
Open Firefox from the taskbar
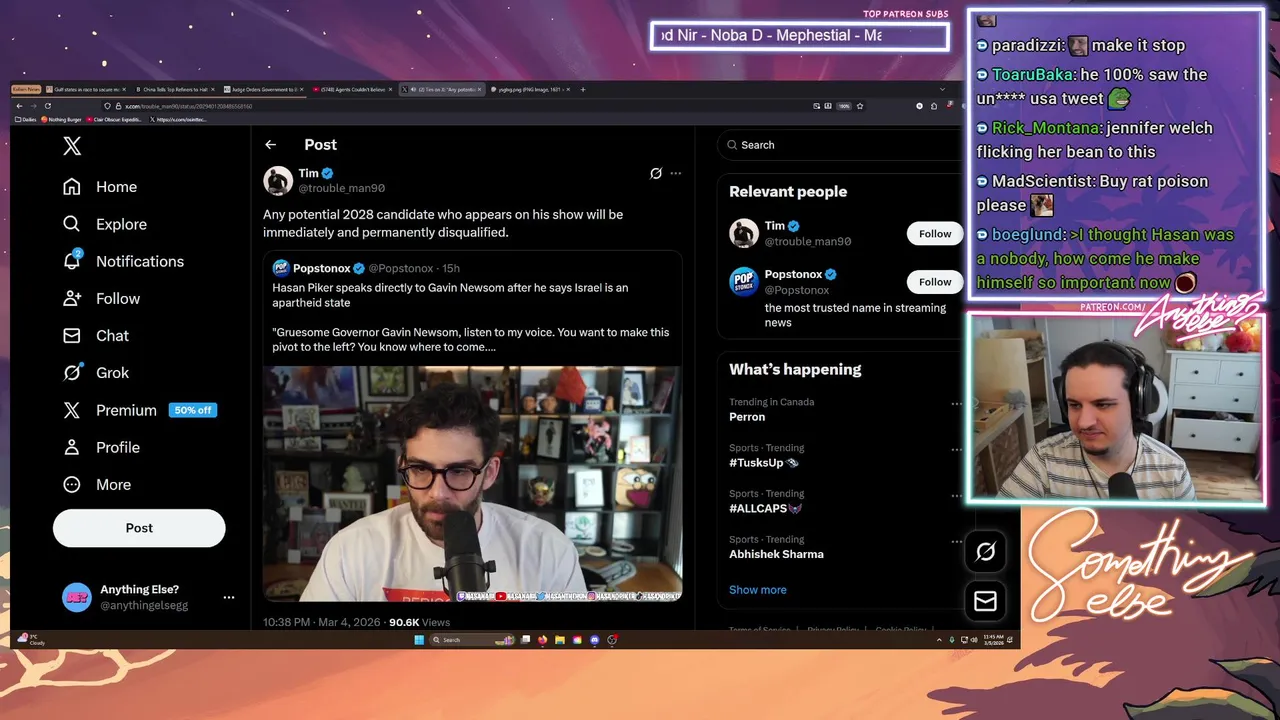(x=543, y=640)
